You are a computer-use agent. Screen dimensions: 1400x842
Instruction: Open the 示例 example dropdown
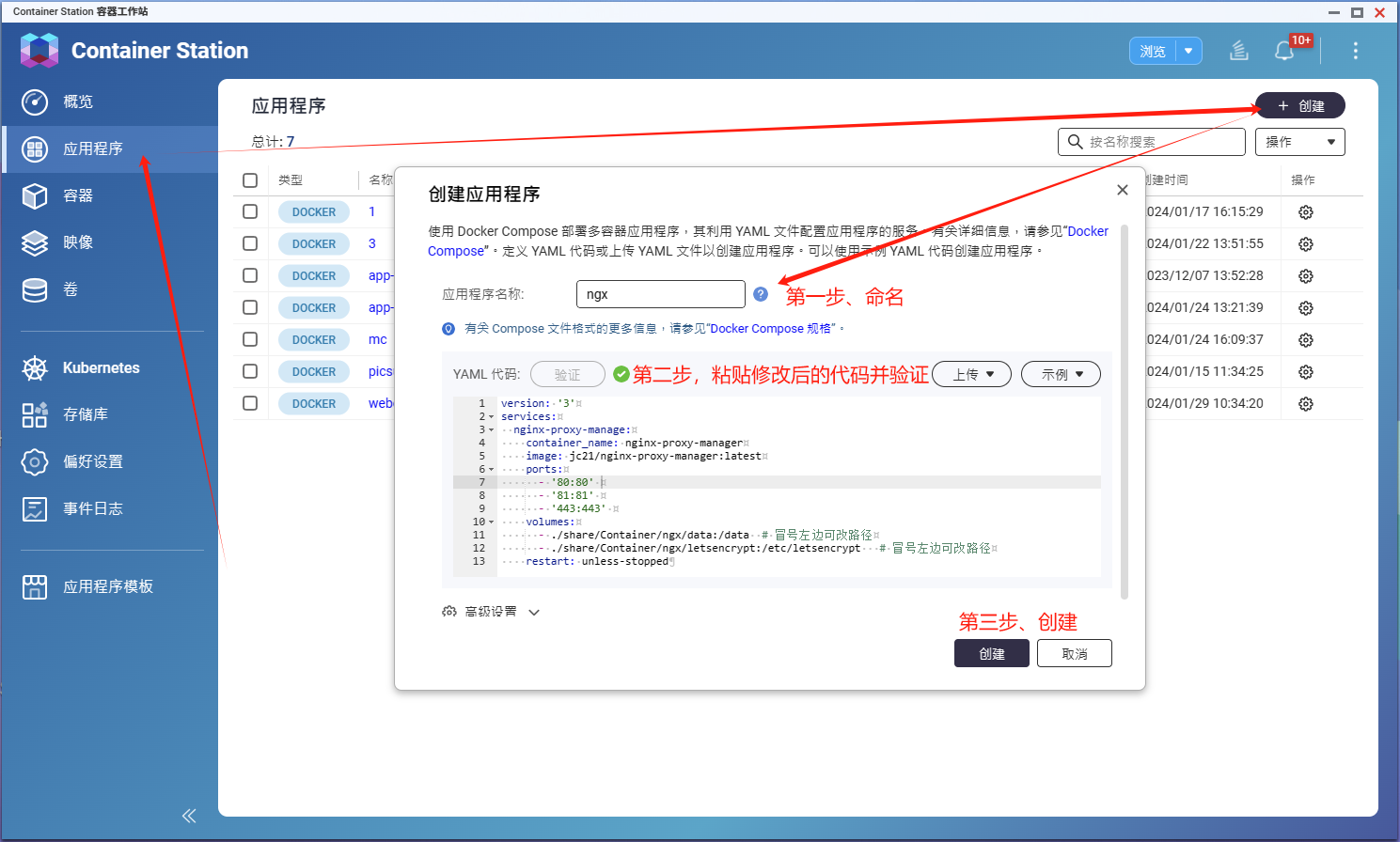tap(1061, 374)
